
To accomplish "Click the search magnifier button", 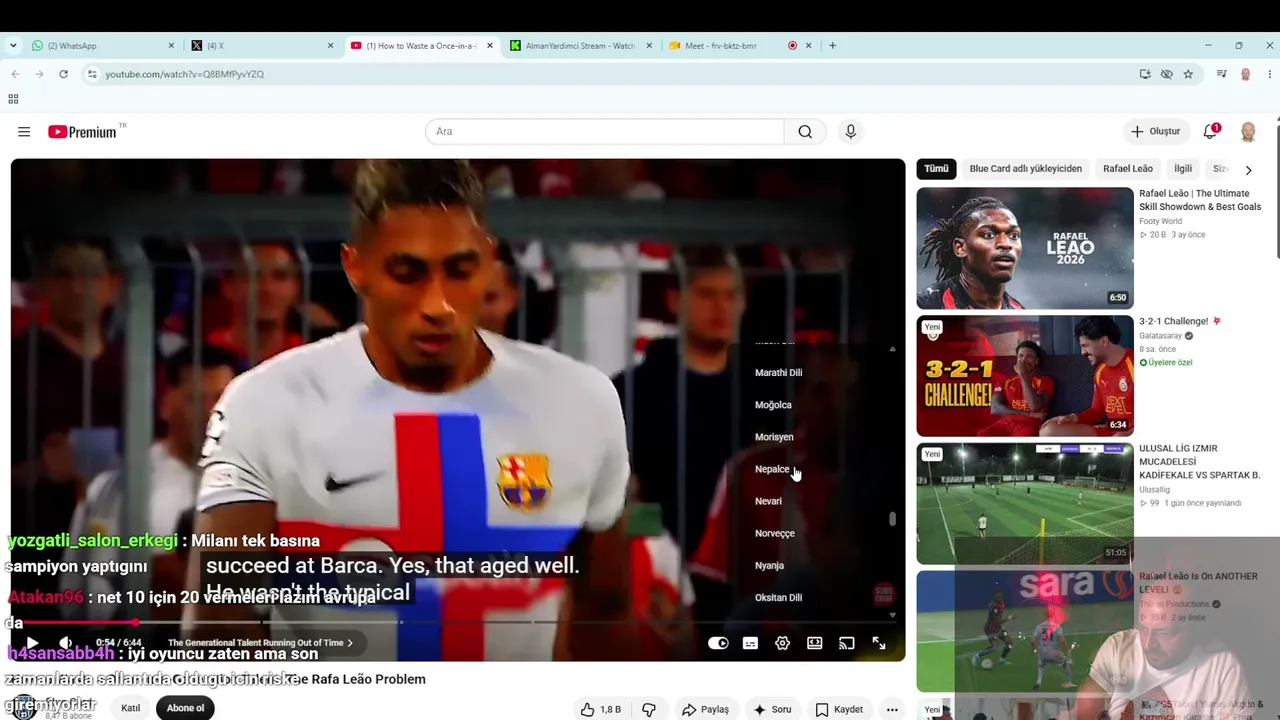I will pos(805,132).
